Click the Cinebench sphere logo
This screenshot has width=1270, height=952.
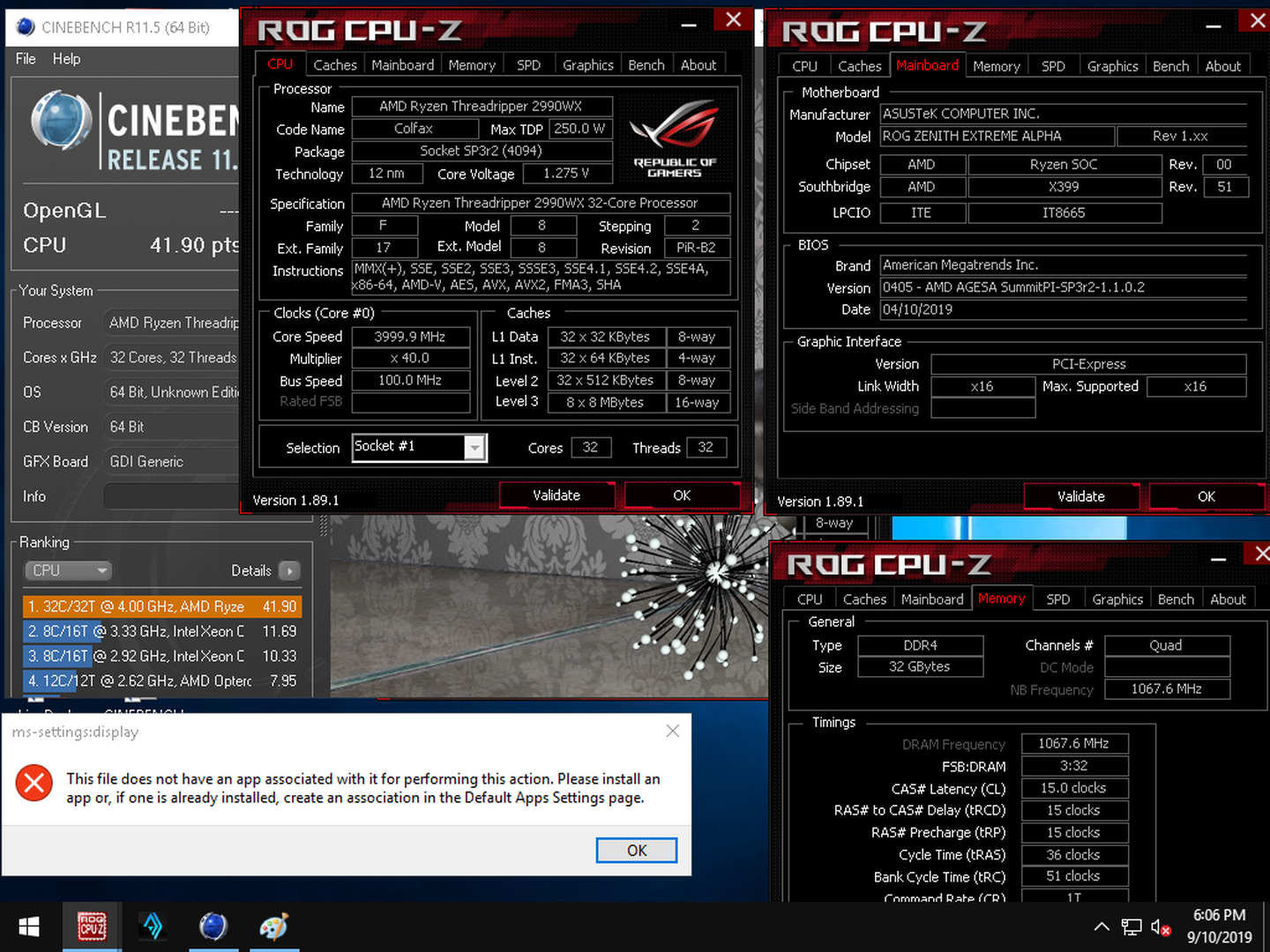tap(62, 120)
